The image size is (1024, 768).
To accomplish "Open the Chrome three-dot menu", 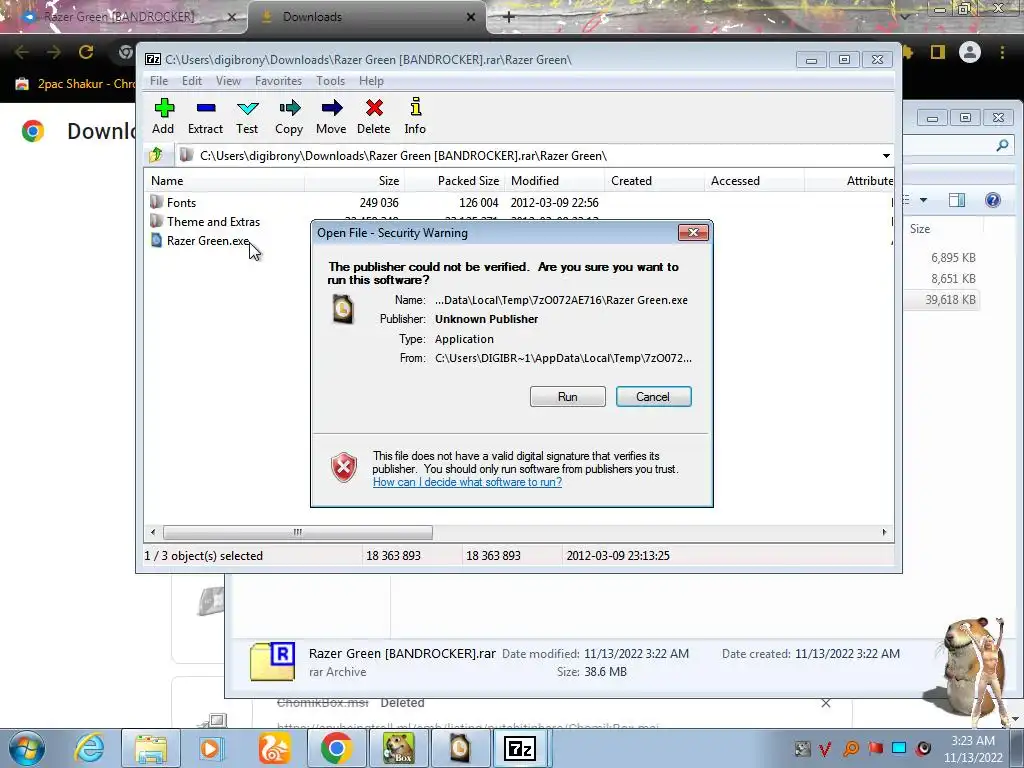I will tap(1002, 52).
